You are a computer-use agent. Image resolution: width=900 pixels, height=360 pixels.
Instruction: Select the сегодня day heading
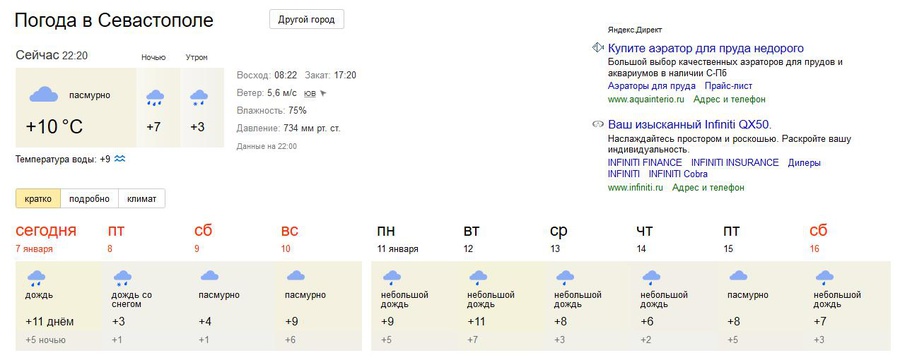tap(46, 231)
